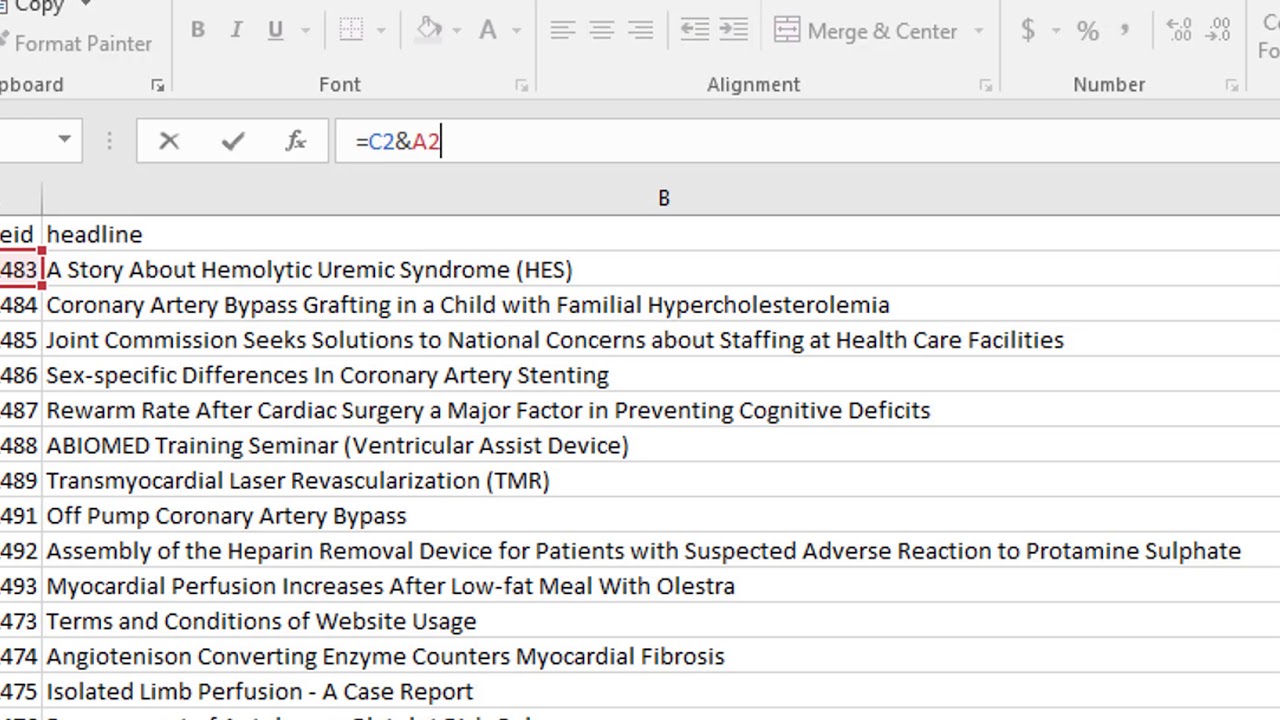Select the id cell containing 487
The height and width of the screenshot is (720, 1280).
click(20, 410)
